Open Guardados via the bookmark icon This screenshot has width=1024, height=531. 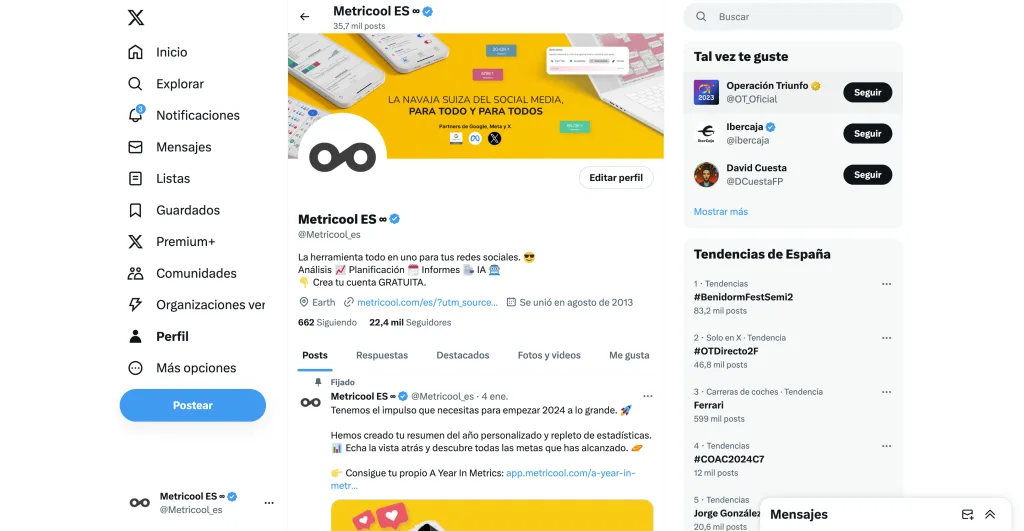pos(135,210)
